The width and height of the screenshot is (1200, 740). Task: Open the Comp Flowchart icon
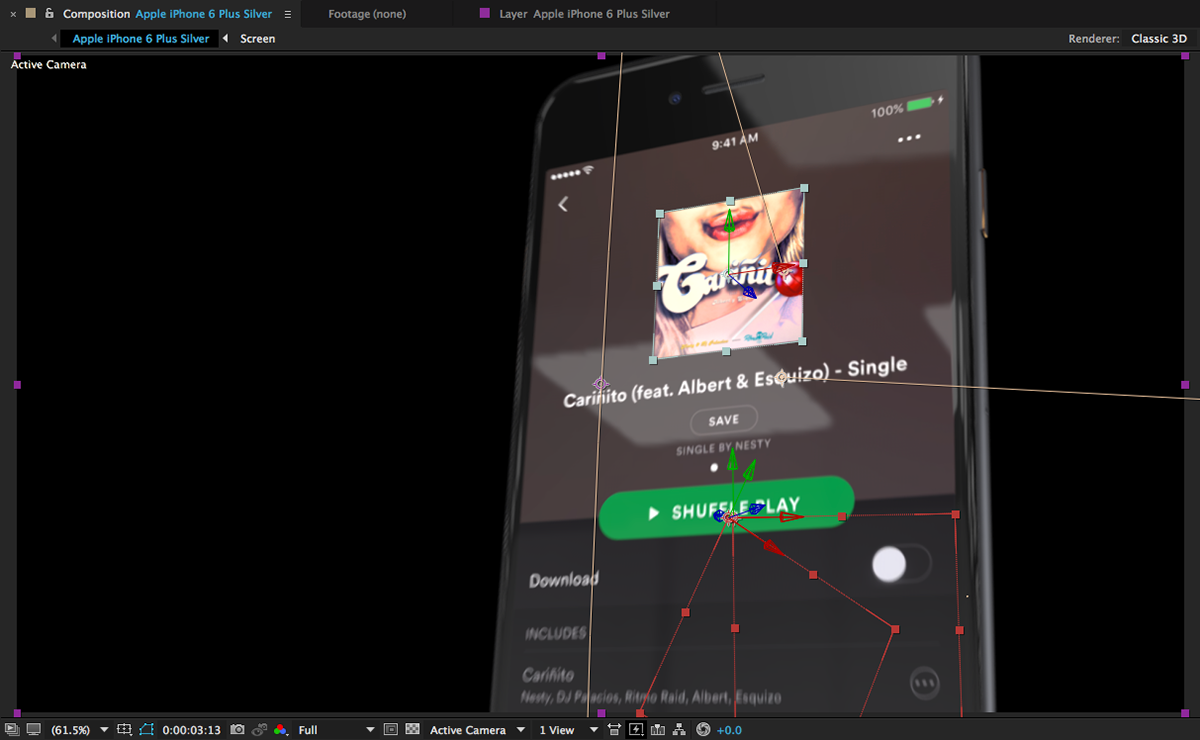680,730
